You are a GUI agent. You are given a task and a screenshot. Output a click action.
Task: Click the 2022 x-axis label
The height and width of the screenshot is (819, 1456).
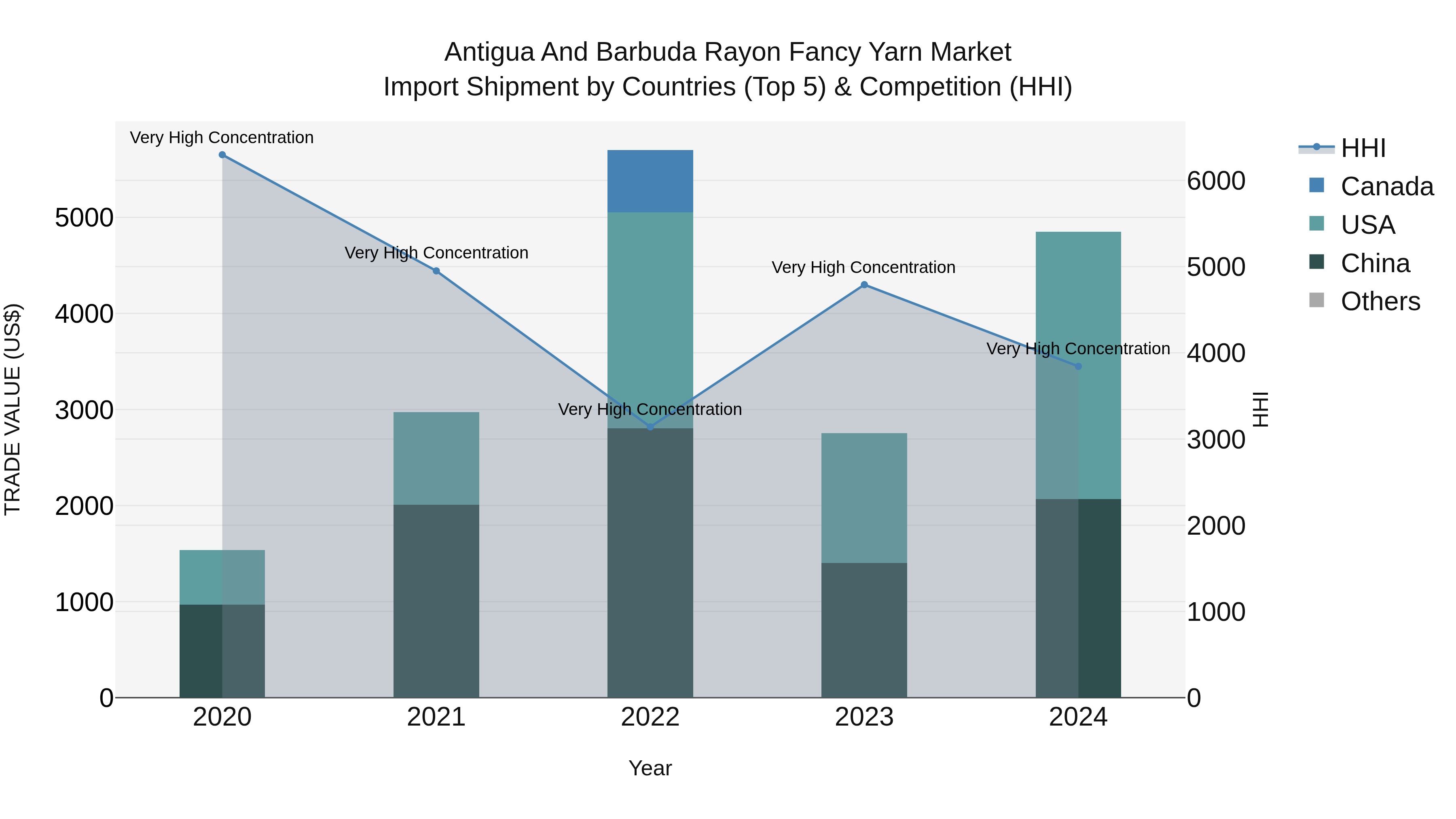(x=650, y=717)
